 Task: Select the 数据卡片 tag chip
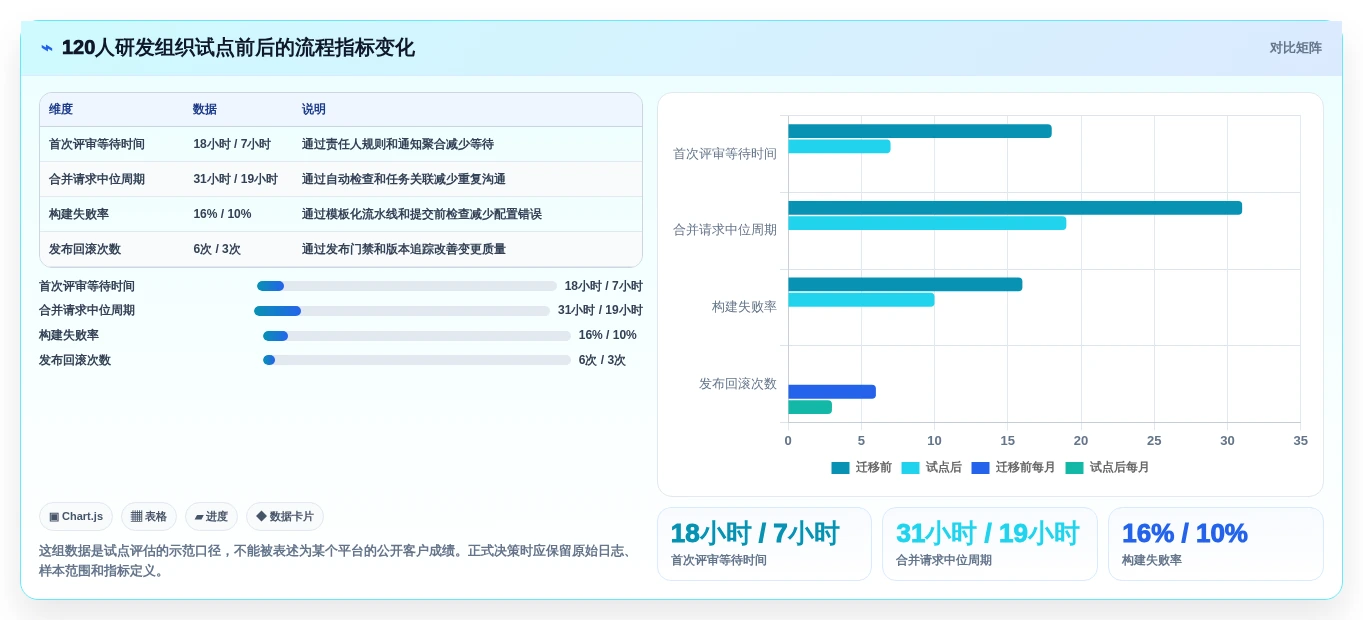(285, 517)
